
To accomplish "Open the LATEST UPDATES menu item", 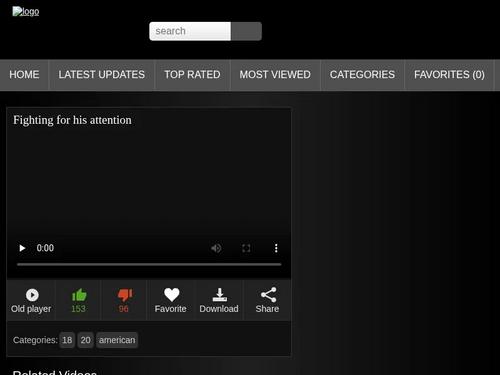I will [102, 75].
